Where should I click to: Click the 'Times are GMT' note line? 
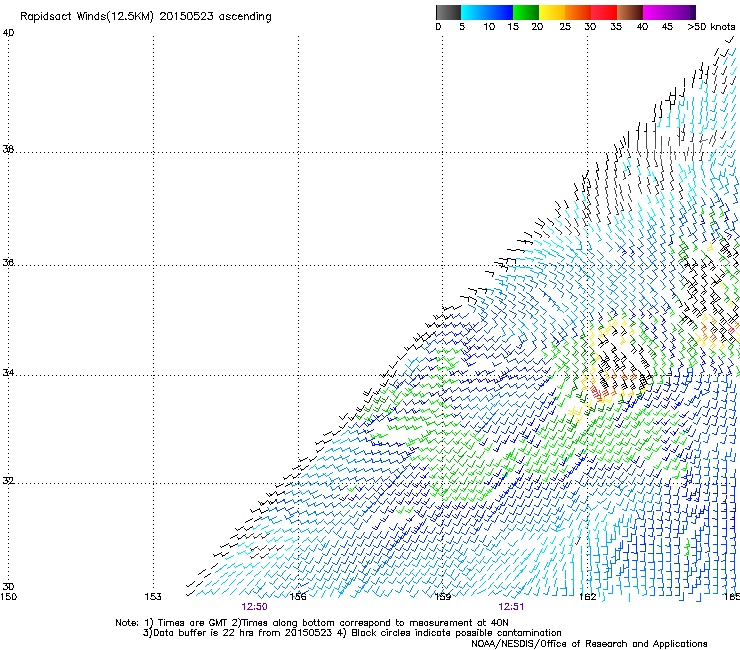[312, 623]
